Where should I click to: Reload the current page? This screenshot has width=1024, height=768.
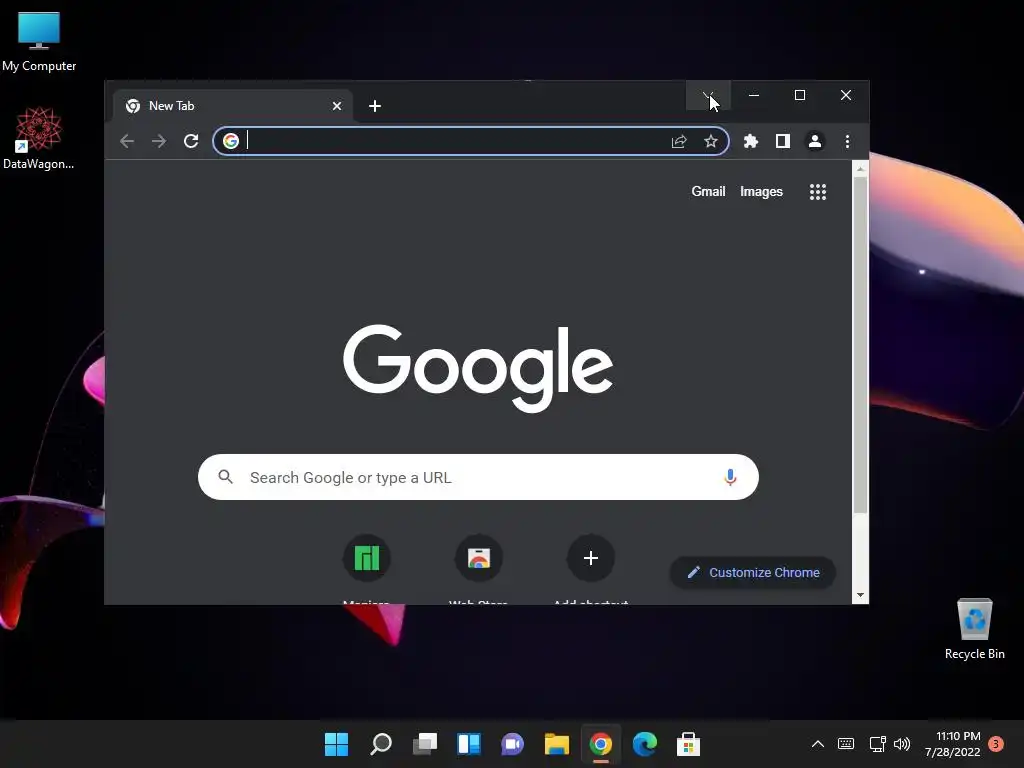click(191, 141)
